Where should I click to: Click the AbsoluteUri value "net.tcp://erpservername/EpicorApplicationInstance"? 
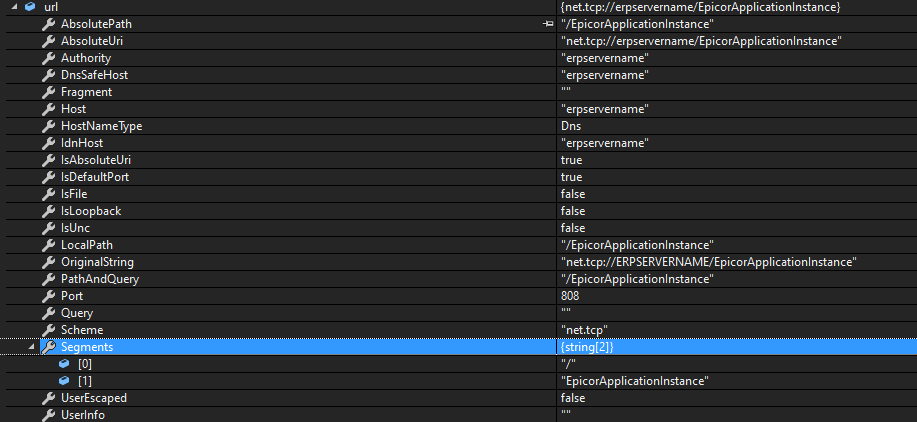(x=701, y=41)
